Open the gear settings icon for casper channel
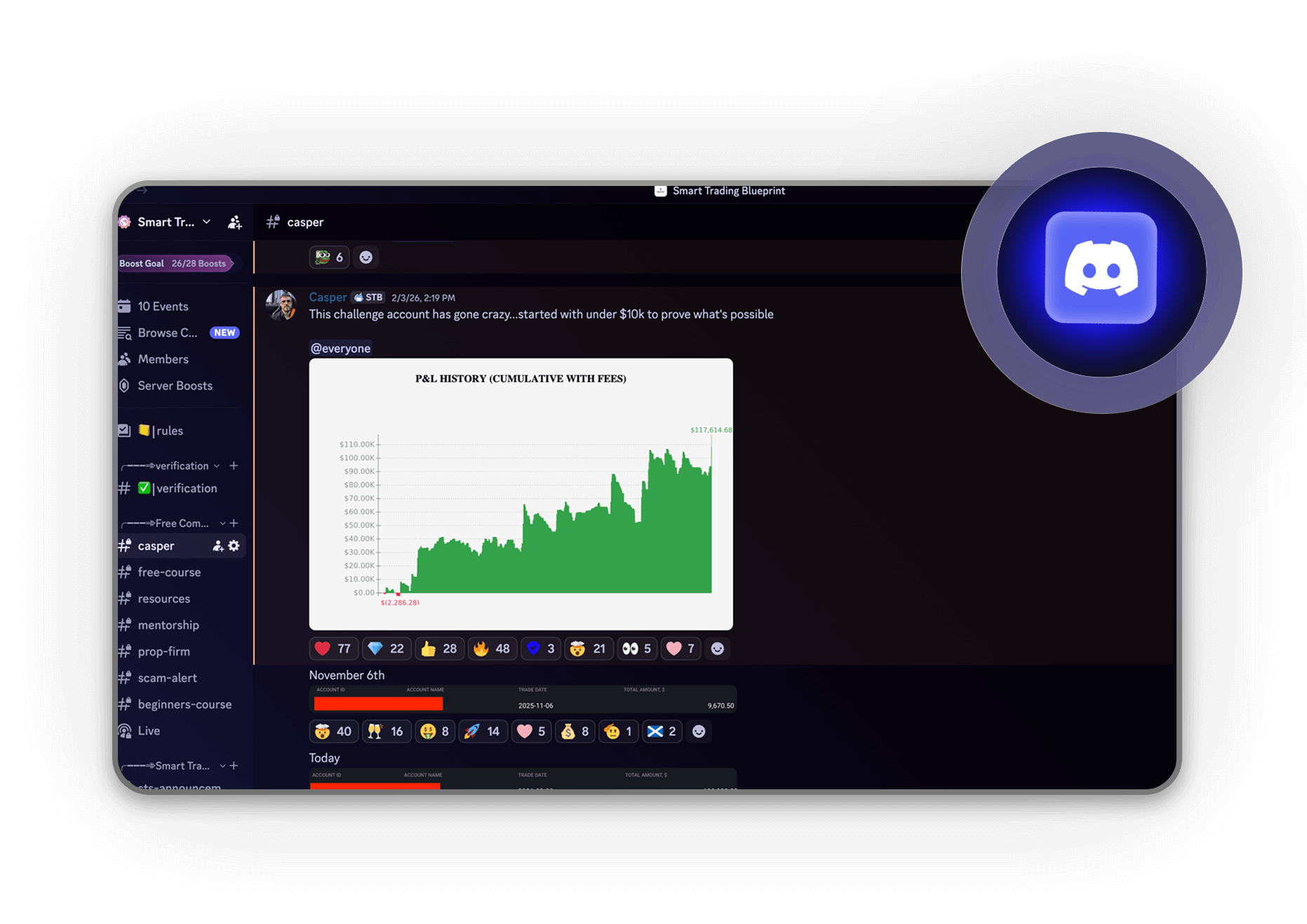The width and height of the screenshot is (1307, 924). pyautogui.click(x=234, y=546)
